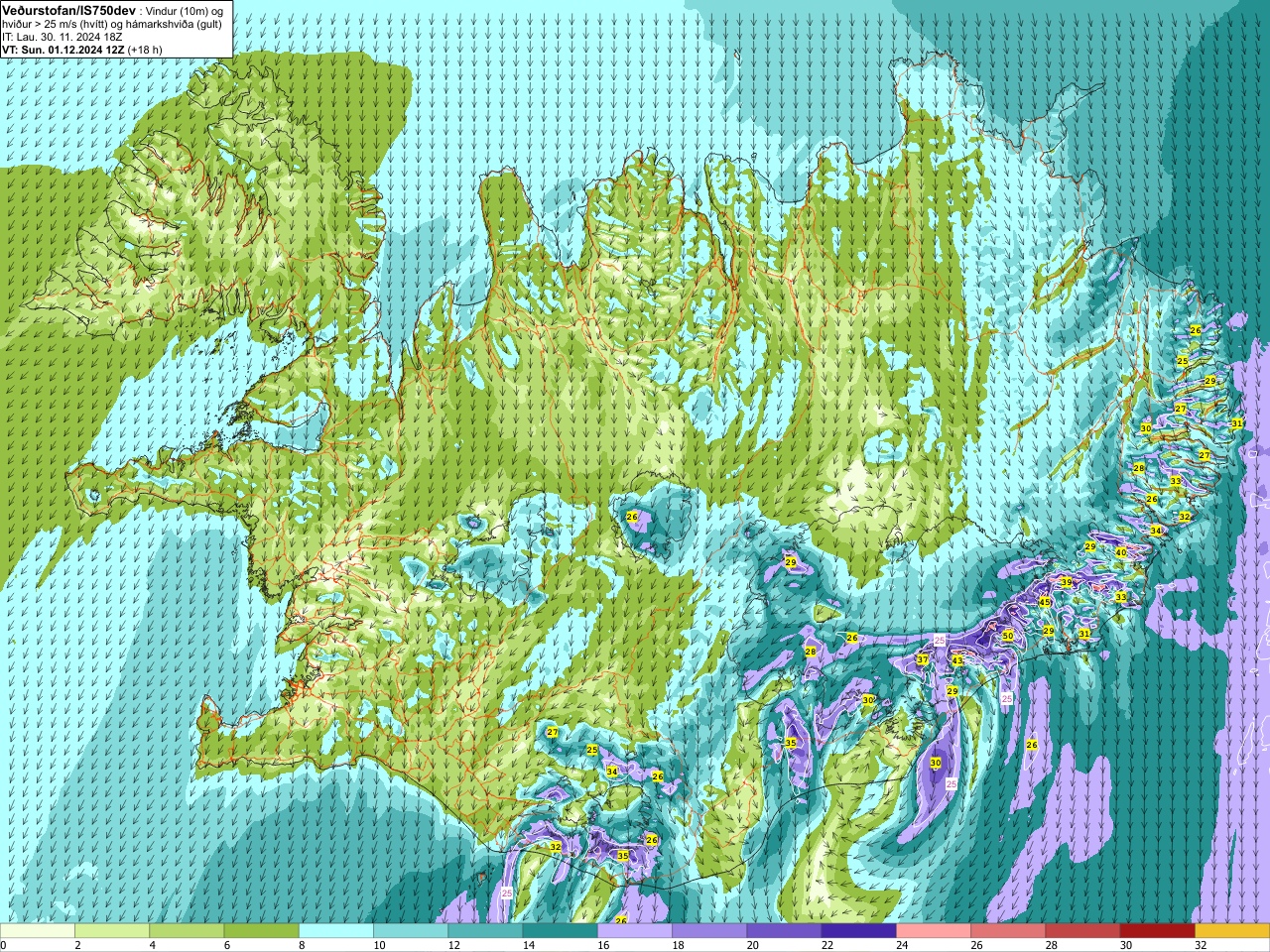The width and height of the screenshot is (1270, 952).
Task: Click the legend scale label 6
Action: 227,945
